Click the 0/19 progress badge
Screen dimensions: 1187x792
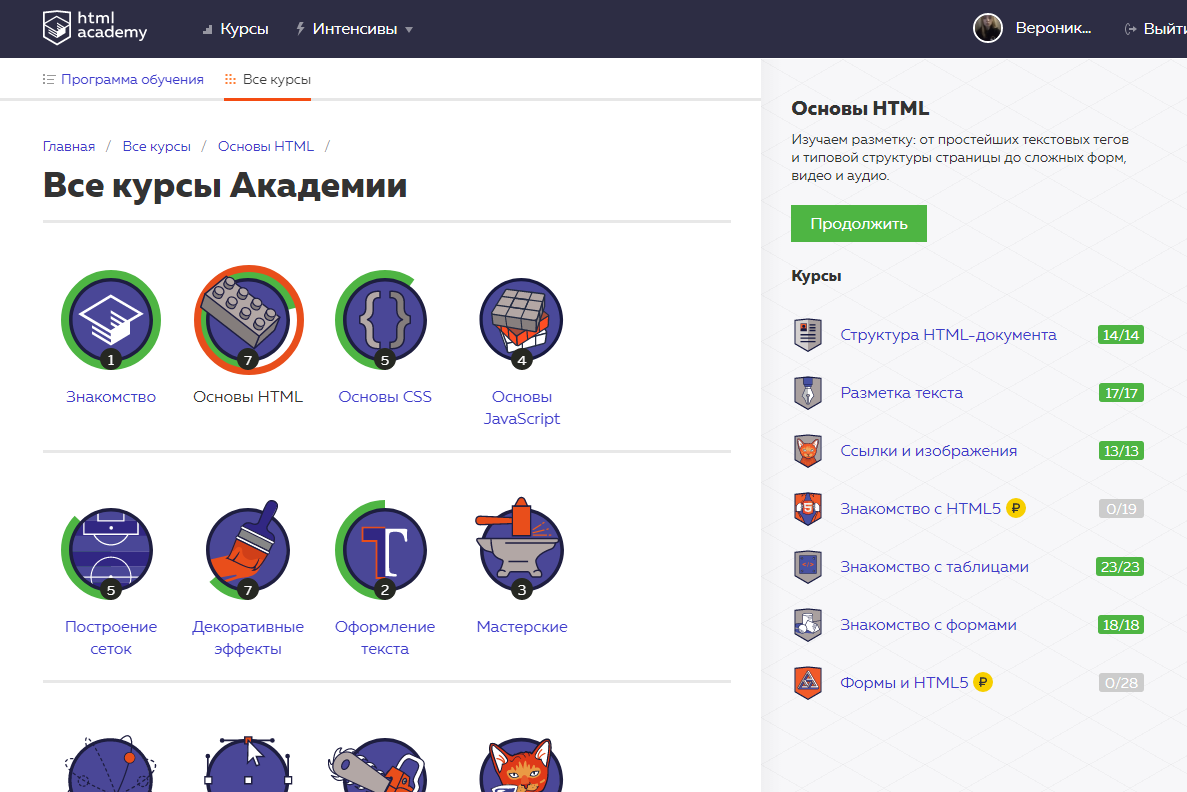(x=1120, y=508)
